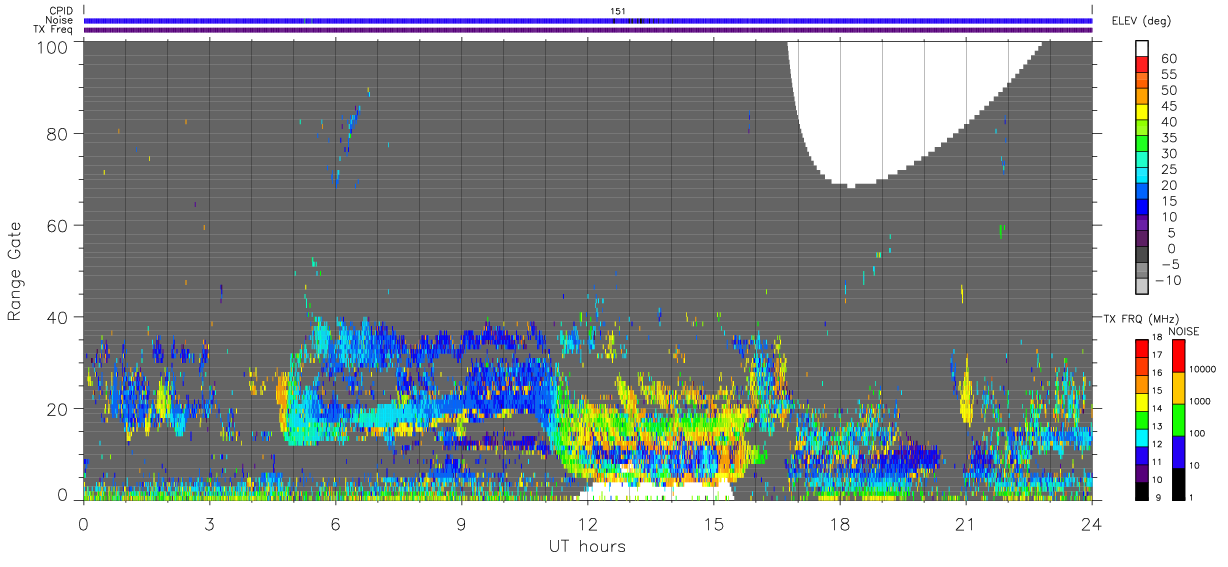The image size is (1228, 567).
Task: Pick the green segment of TX FRQ bar
Action: (1142, 419)
